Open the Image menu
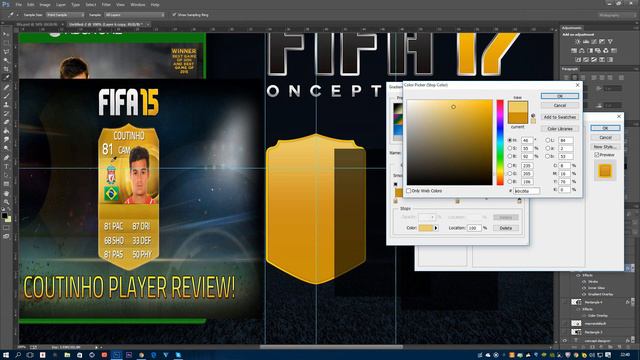 45,4
